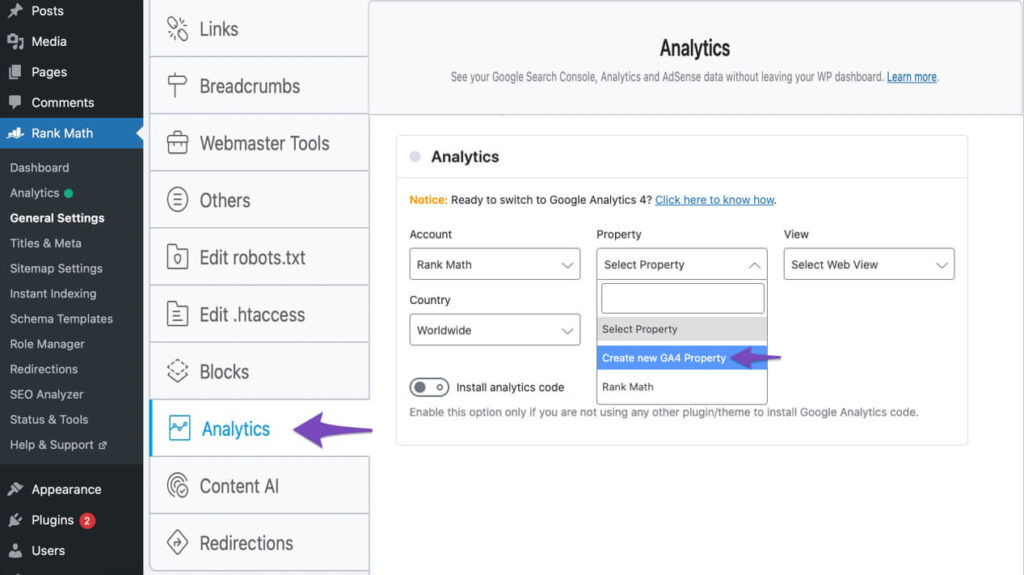Open the Others settings tab
The width and height of the screenshot is (1024, 575).
tap(259, 200)
